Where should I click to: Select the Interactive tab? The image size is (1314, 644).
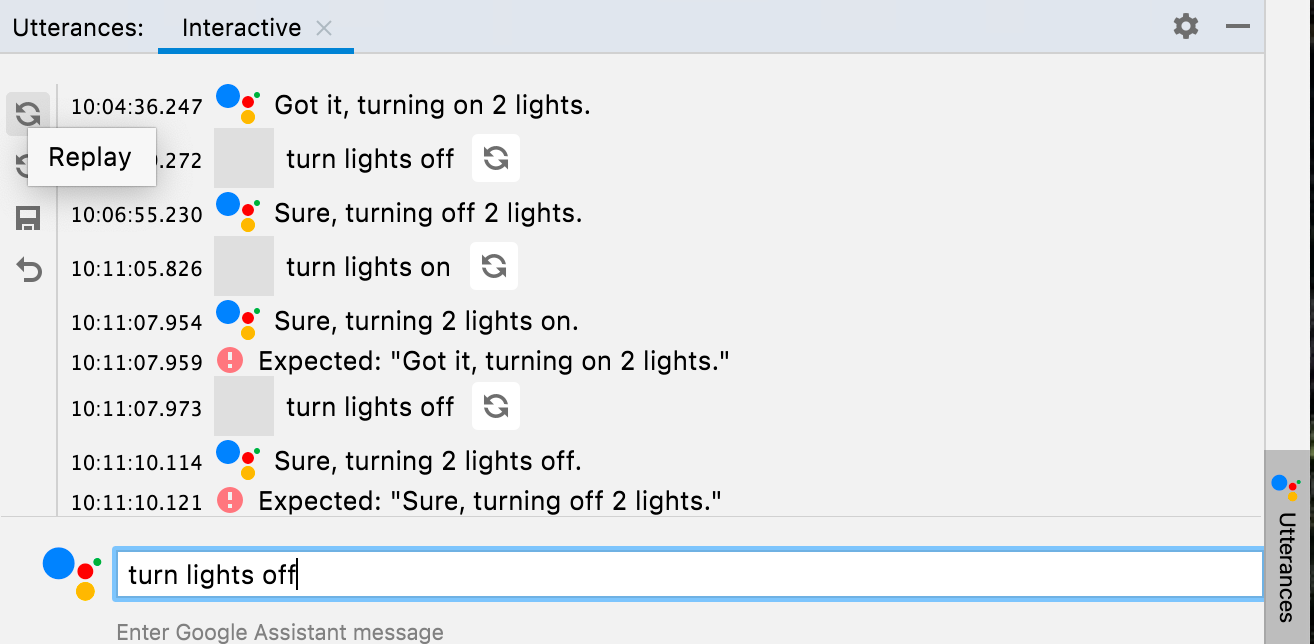[x=240, y=27]
